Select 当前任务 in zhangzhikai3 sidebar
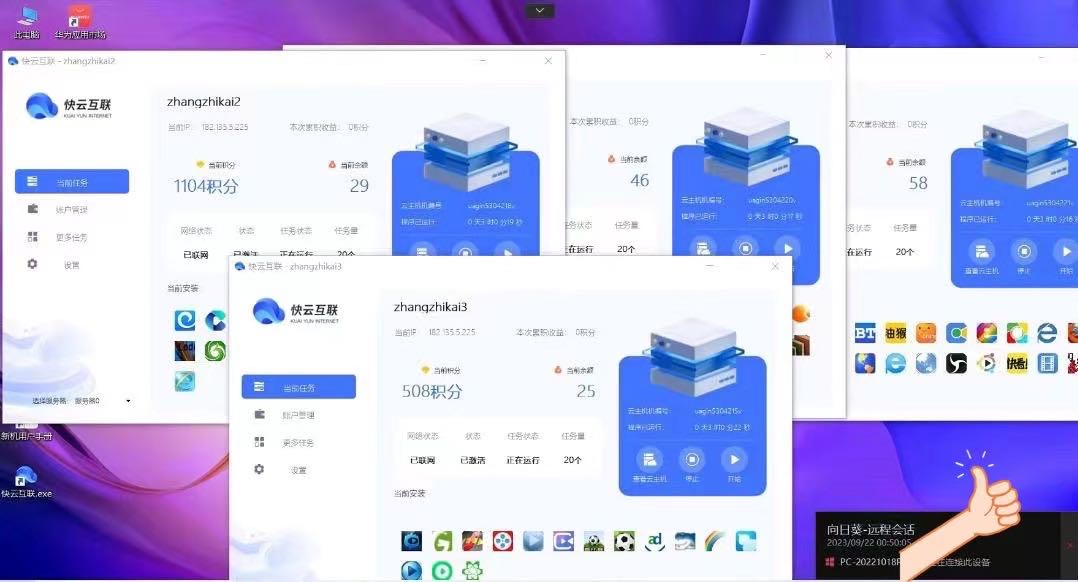Image resolution: width=1078 pixels, height=582 pixels. [x=298, y=387]
